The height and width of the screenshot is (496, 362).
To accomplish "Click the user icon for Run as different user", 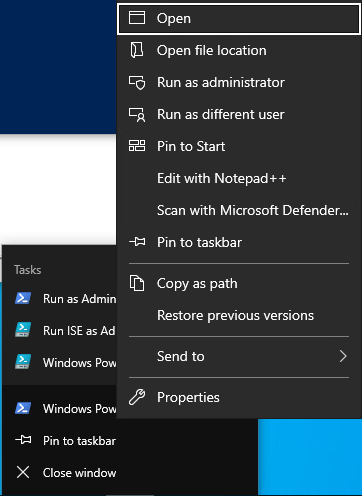I will (137, 115).
